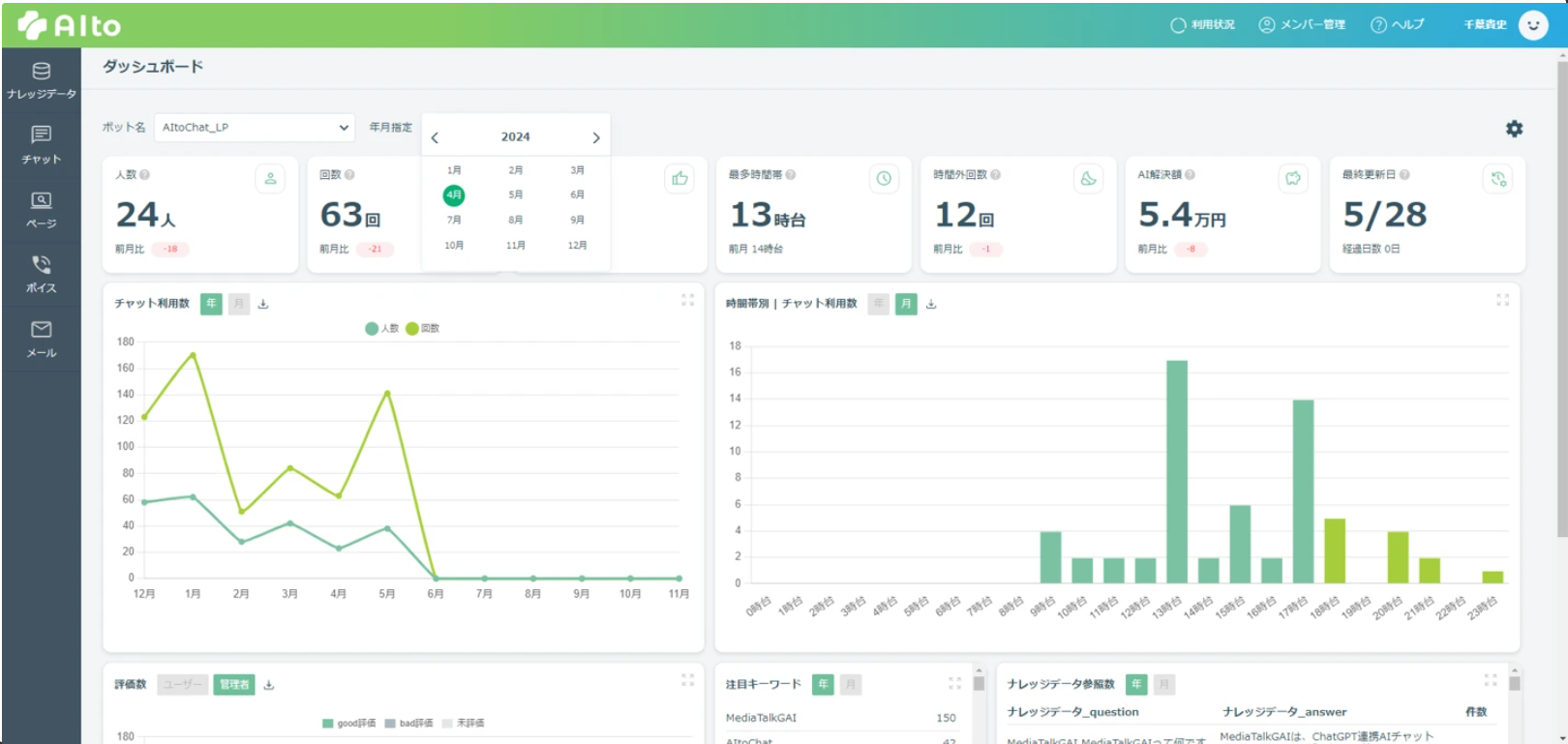Expand 評価数 panel to fullscreen
The width and height of the screenshot is (1568, 744).
coord(687,680)
